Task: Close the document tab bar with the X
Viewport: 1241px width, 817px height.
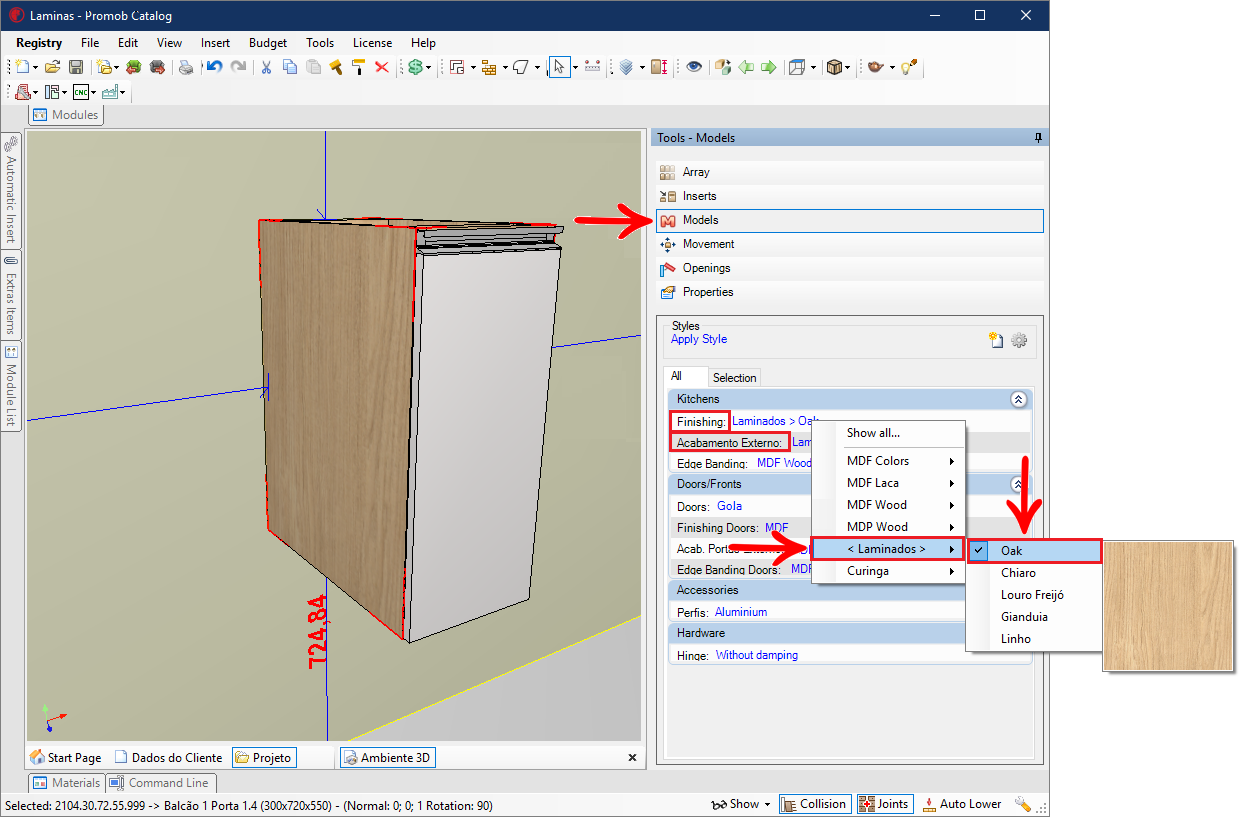Action: [632, 758]
